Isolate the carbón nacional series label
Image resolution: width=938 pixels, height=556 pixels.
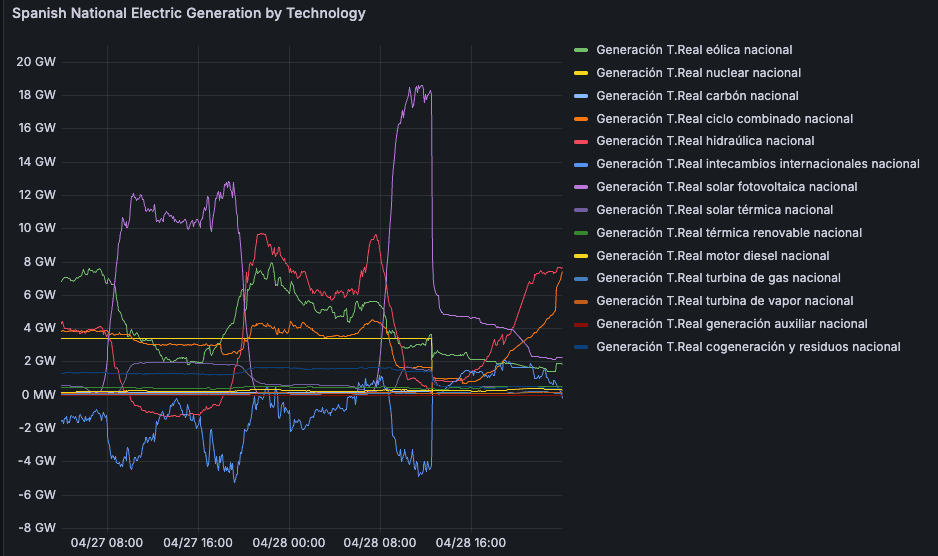[x=697, y=95]
